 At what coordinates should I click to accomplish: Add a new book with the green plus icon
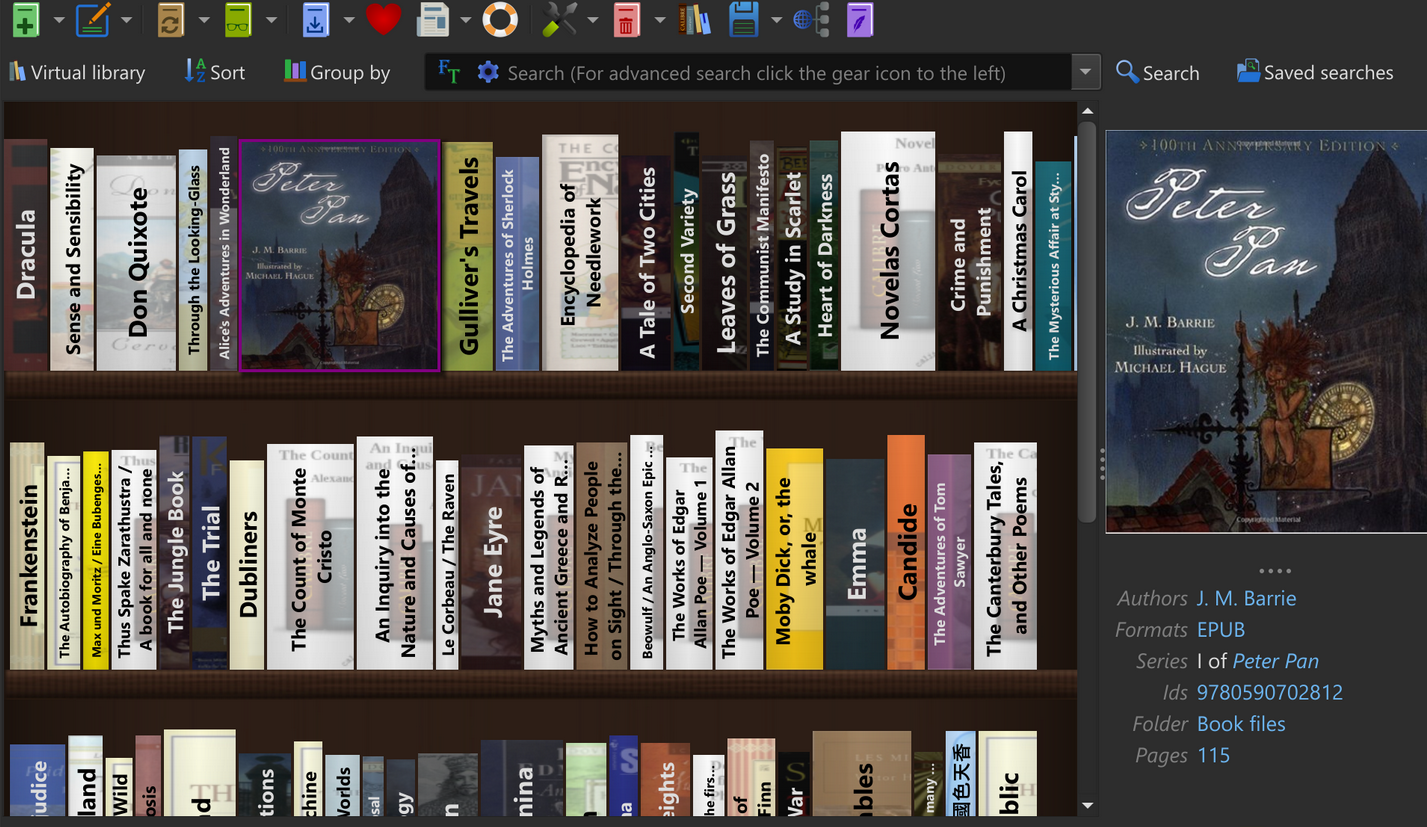coord(25,20)
